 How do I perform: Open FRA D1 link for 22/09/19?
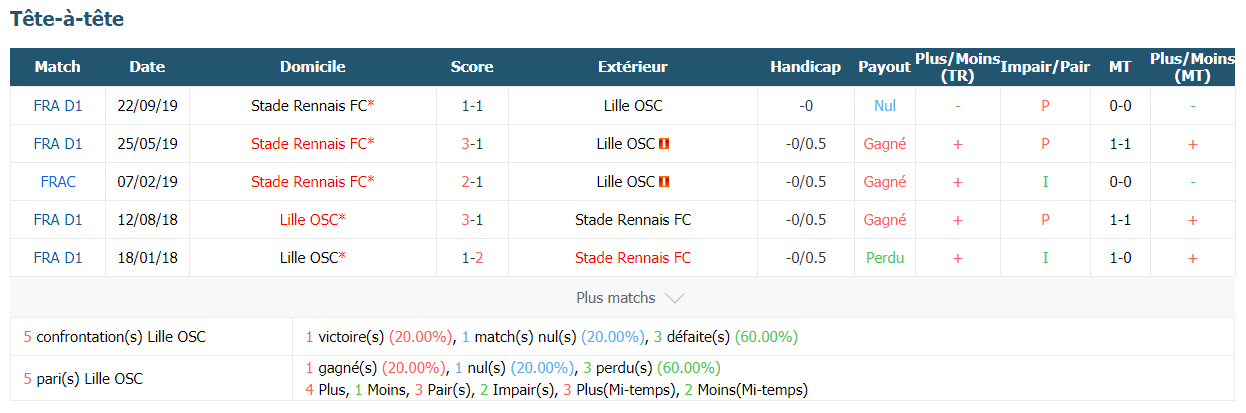(x=58, y=106)
